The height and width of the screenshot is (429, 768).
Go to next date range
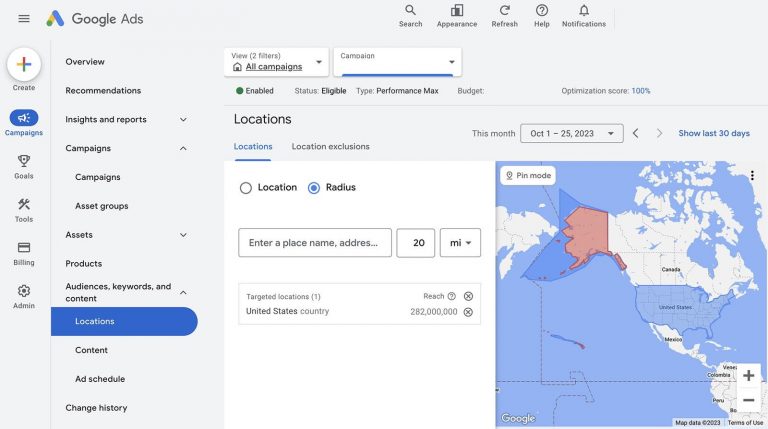[659, 133]
